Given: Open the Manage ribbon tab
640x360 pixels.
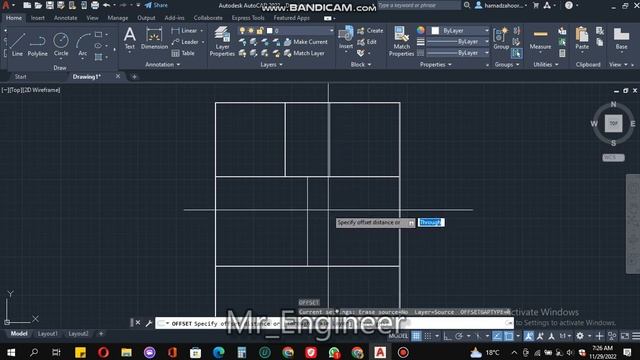Looking at the screenshot, I should pos(118,18).
